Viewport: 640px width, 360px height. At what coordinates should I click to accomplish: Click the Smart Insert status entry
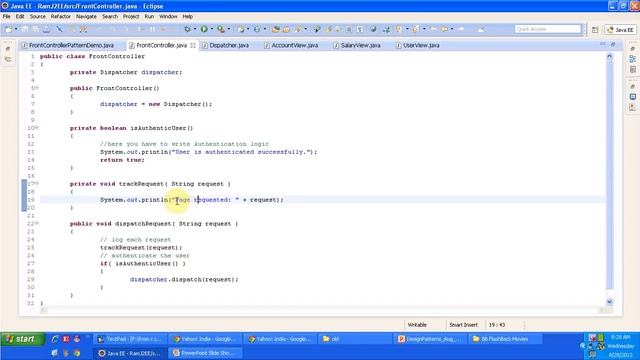[x=463, y=325]
